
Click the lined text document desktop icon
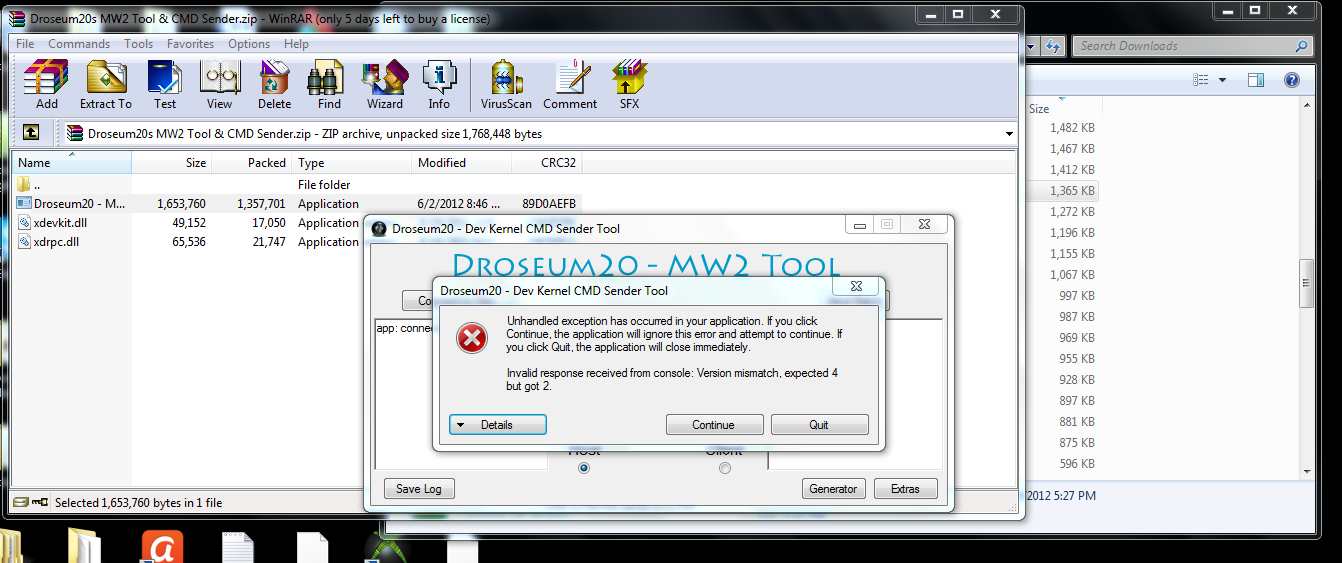click(237, 548)
